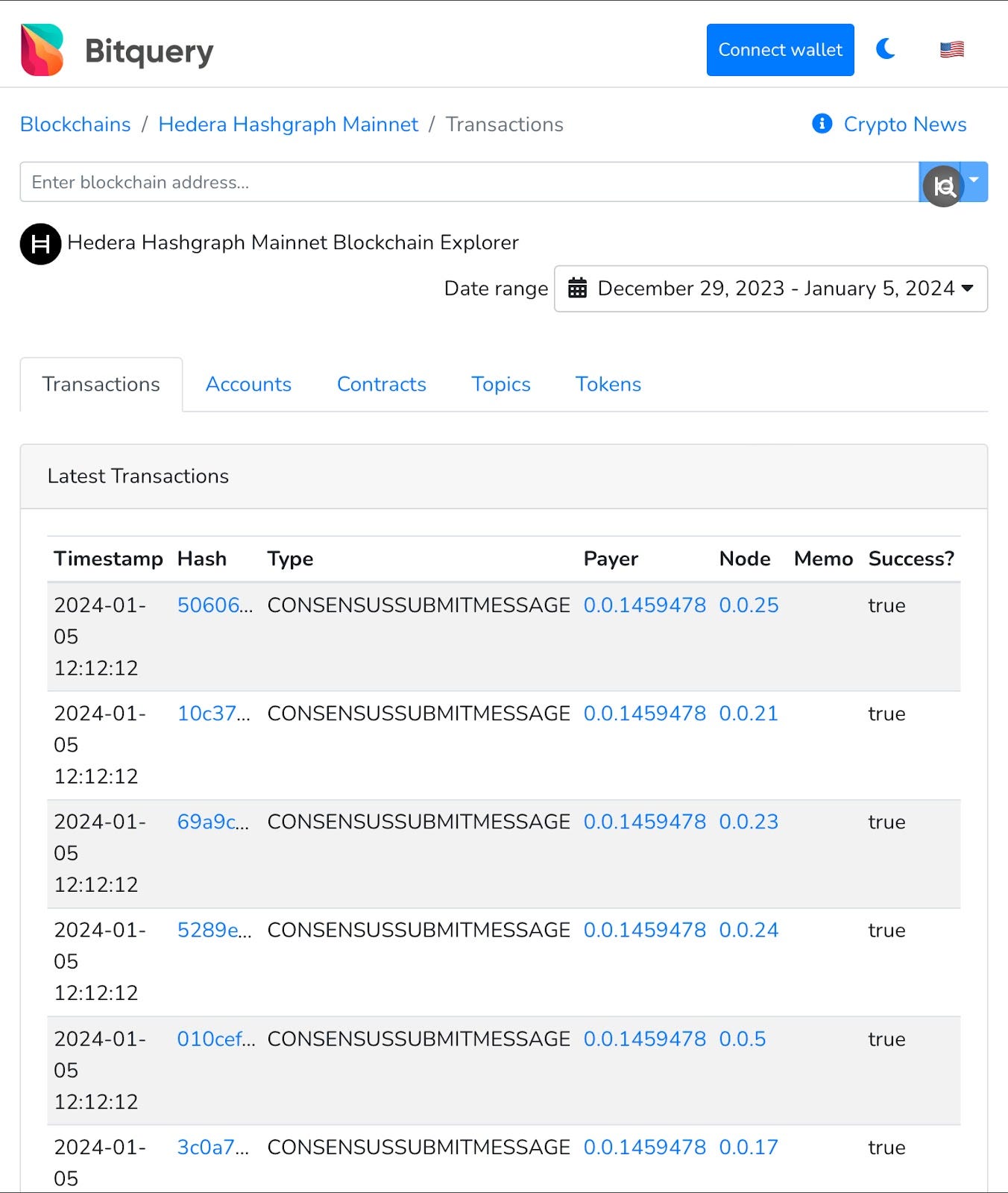Screen dimensions: 1008x1193
Task: Click the Node column header
Action: [x=744, y=558]
